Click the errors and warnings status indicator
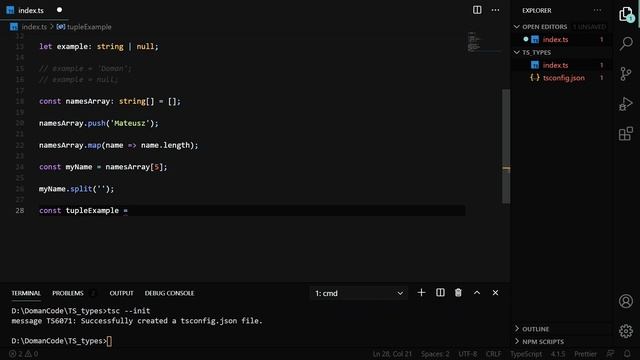 coord(23,354)
